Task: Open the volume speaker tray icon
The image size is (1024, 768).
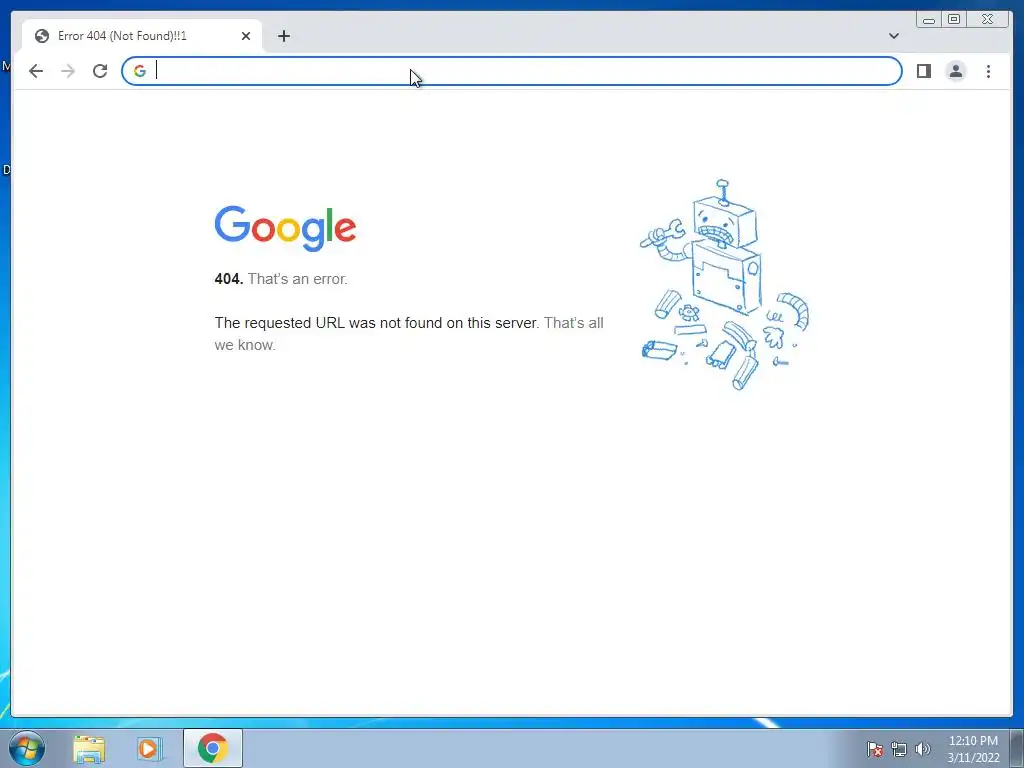Action: (x=922, y=749)
